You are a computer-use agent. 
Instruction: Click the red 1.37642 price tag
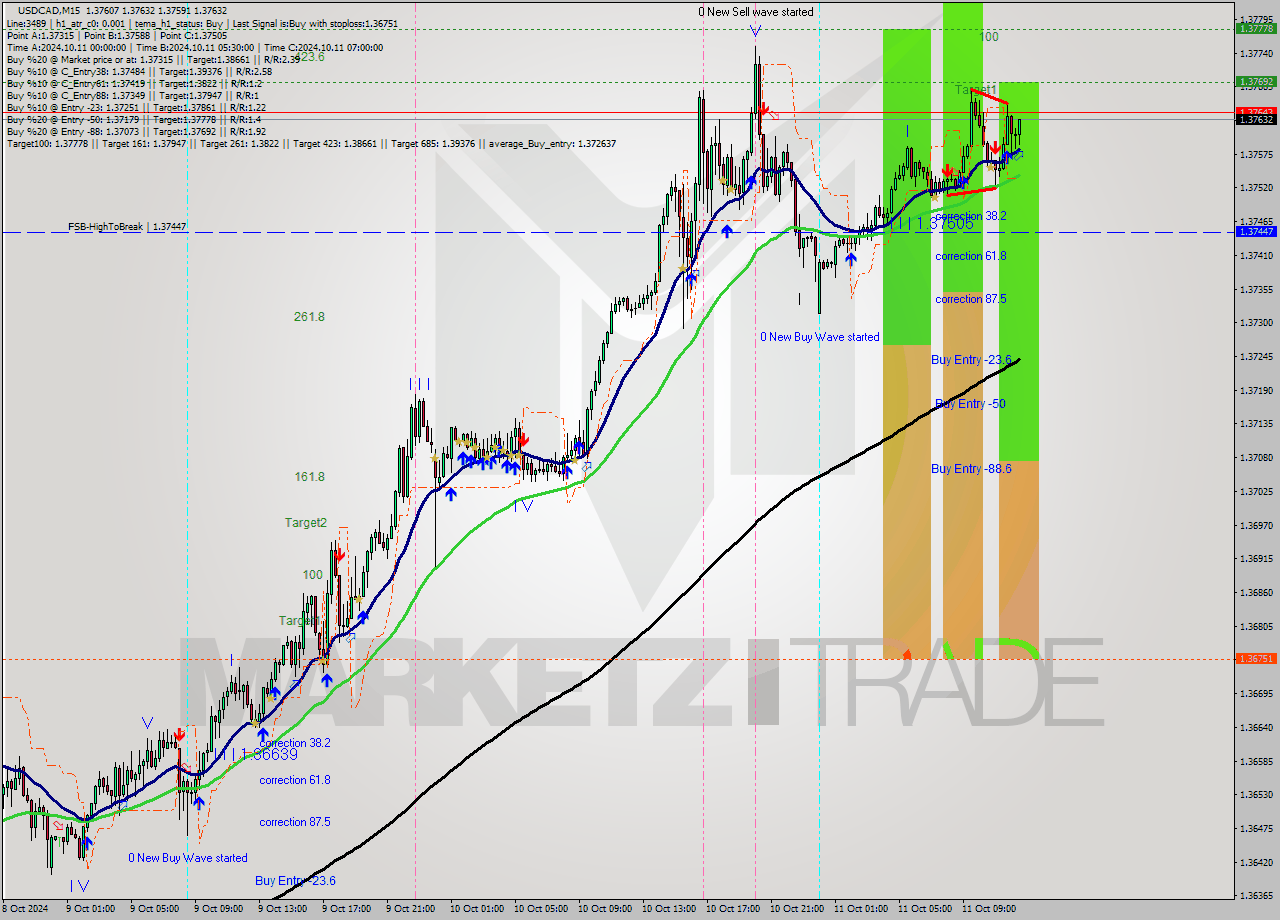(x=1256, y=111)
